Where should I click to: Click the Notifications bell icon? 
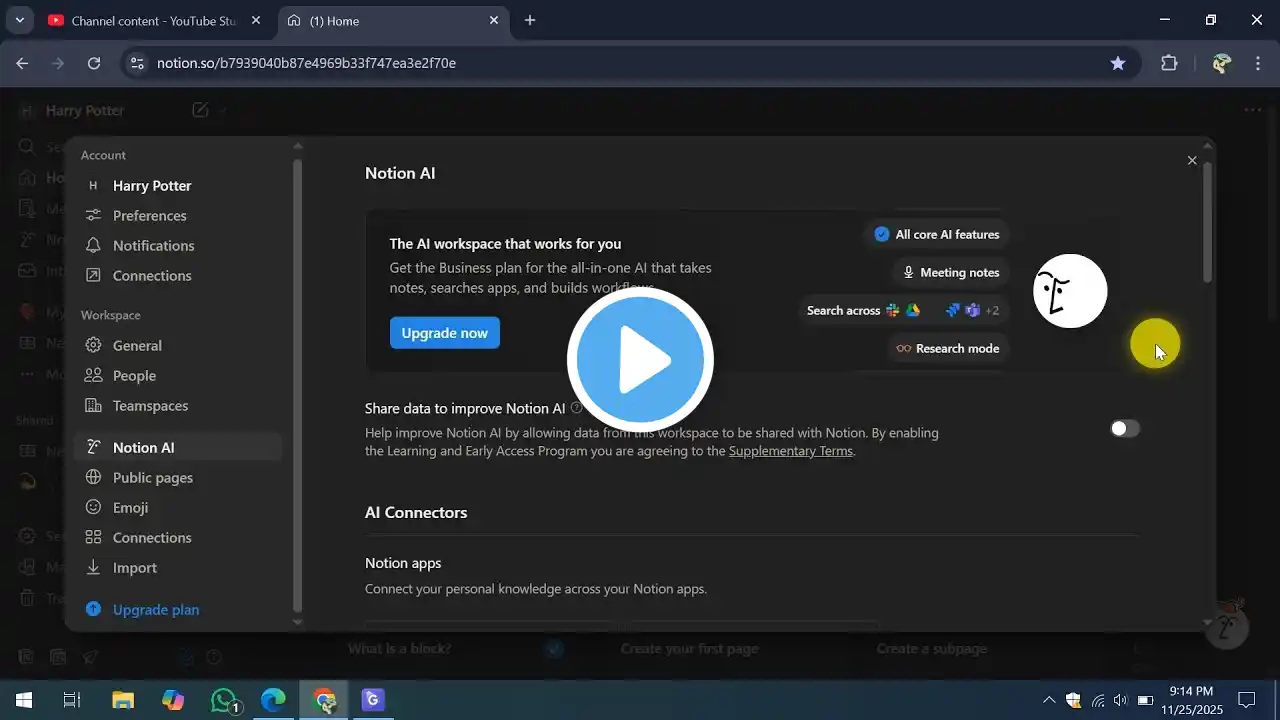pyautogui.click(x=93, y=246)
